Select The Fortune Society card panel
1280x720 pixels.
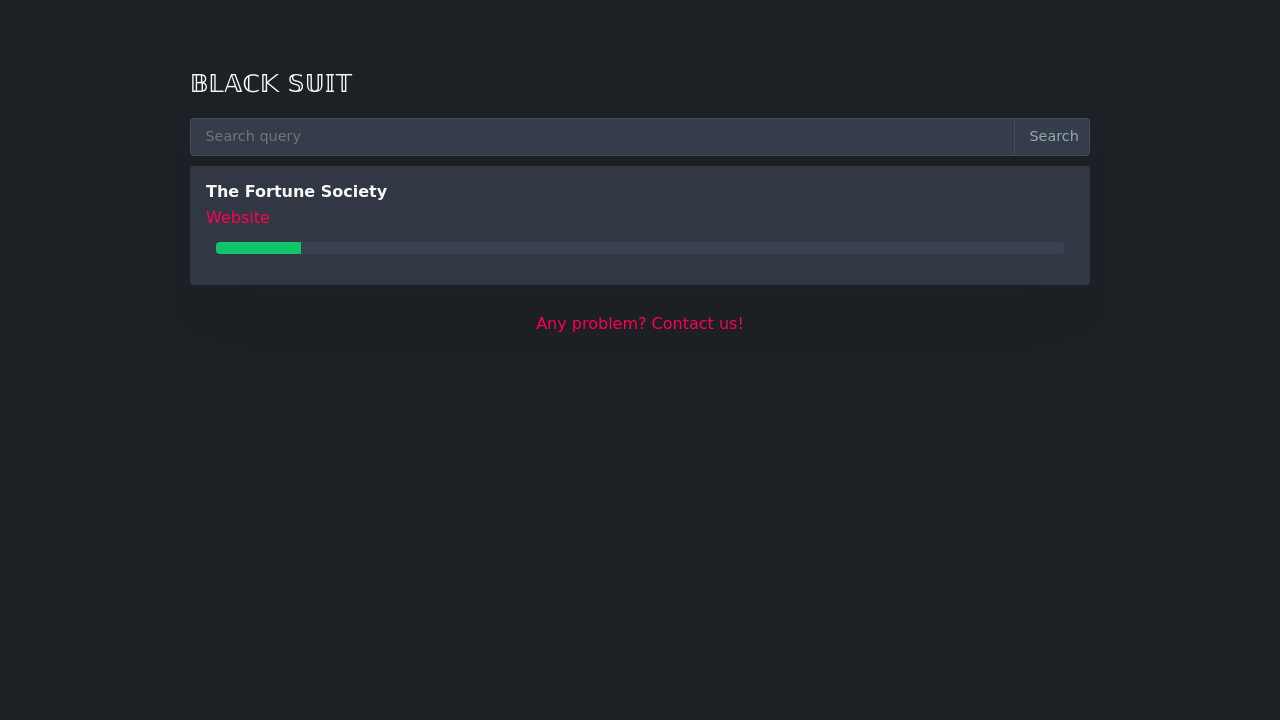(x=640, y=225)
